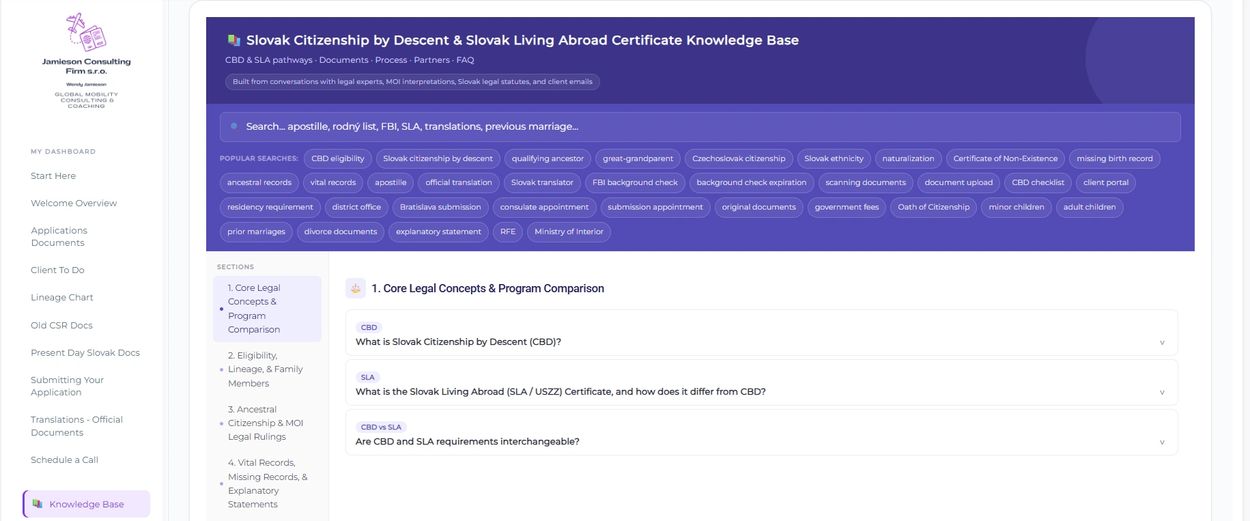Viewport: 1250px width, 521px height.
Task: Click the 'RFE' chip
Action: pos(508,231)
